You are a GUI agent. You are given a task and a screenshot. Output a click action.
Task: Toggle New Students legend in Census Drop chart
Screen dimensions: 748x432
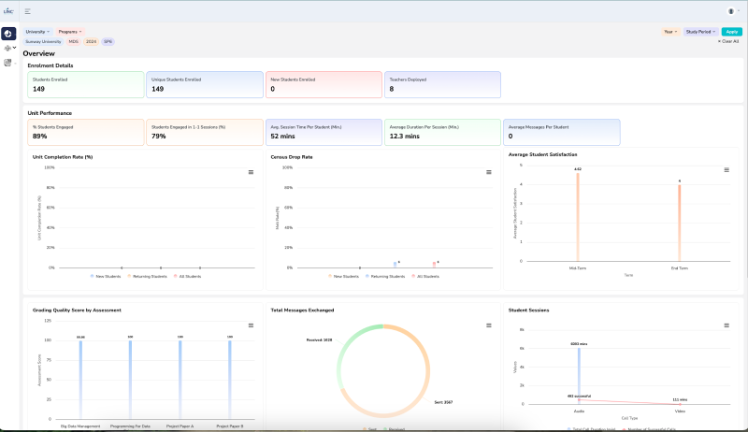tap(343, 277)
